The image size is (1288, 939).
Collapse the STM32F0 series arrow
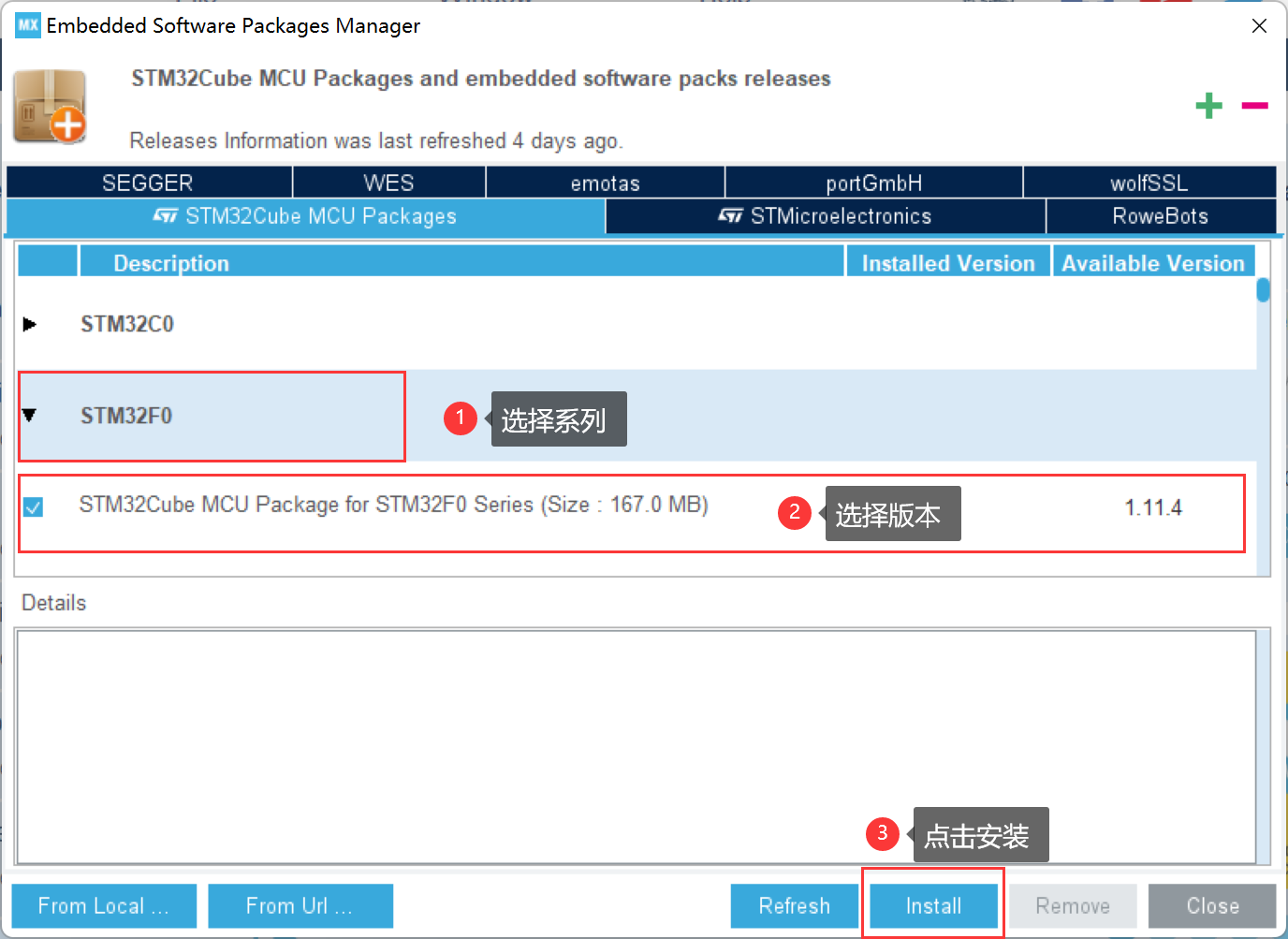pyautogui.click(x=30, y=416)
